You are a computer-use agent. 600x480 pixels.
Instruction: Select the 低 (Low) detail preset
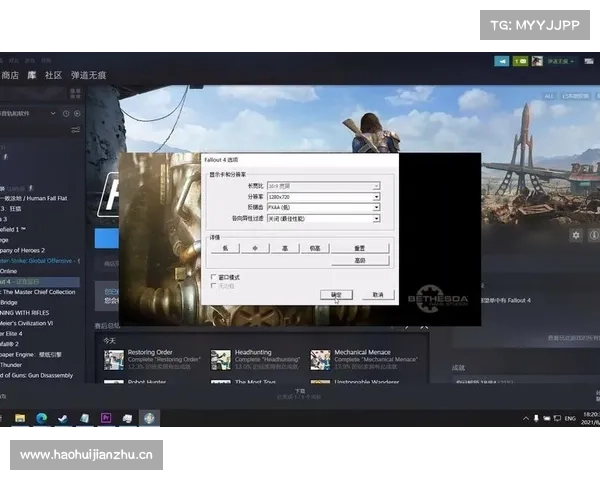tap(225, 248)
